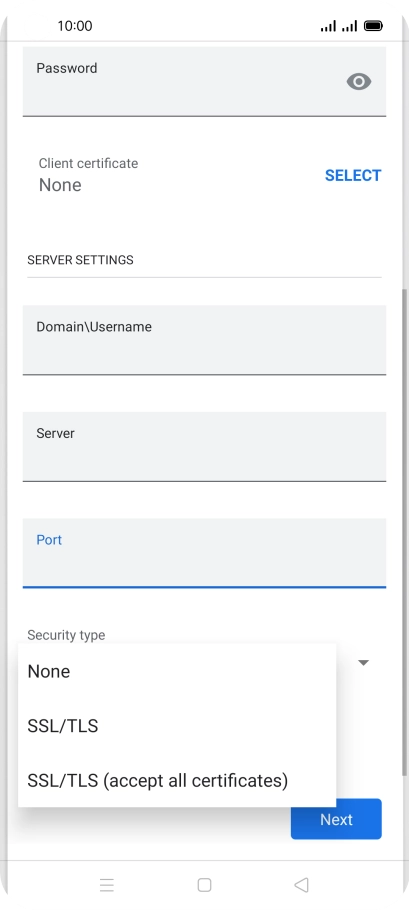Toggle password visibility eye icon
Screen dimensions: 409x910
(359, 82)
